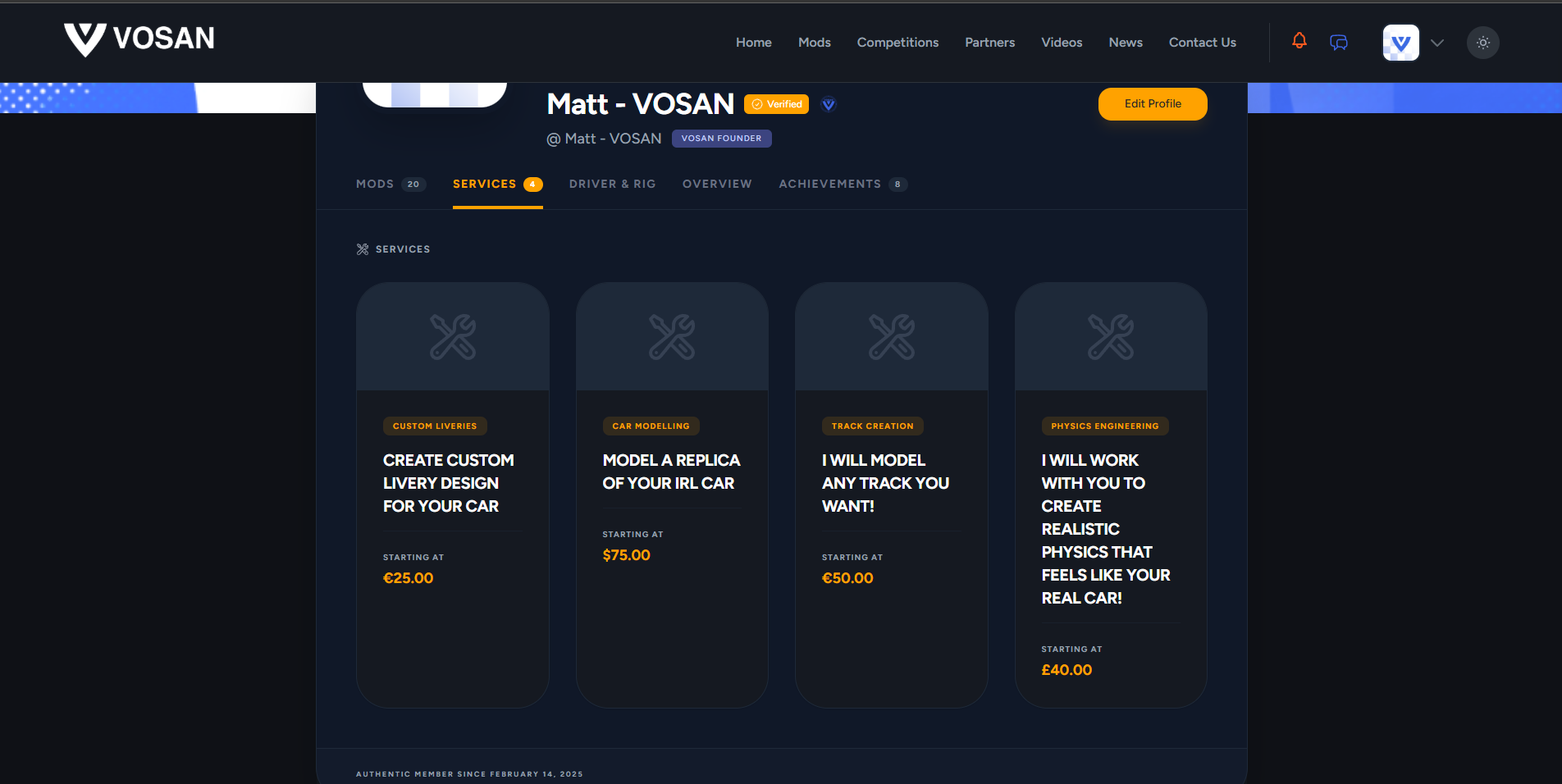Click the Physics Engineering card tools icon

click(1111, 337)
